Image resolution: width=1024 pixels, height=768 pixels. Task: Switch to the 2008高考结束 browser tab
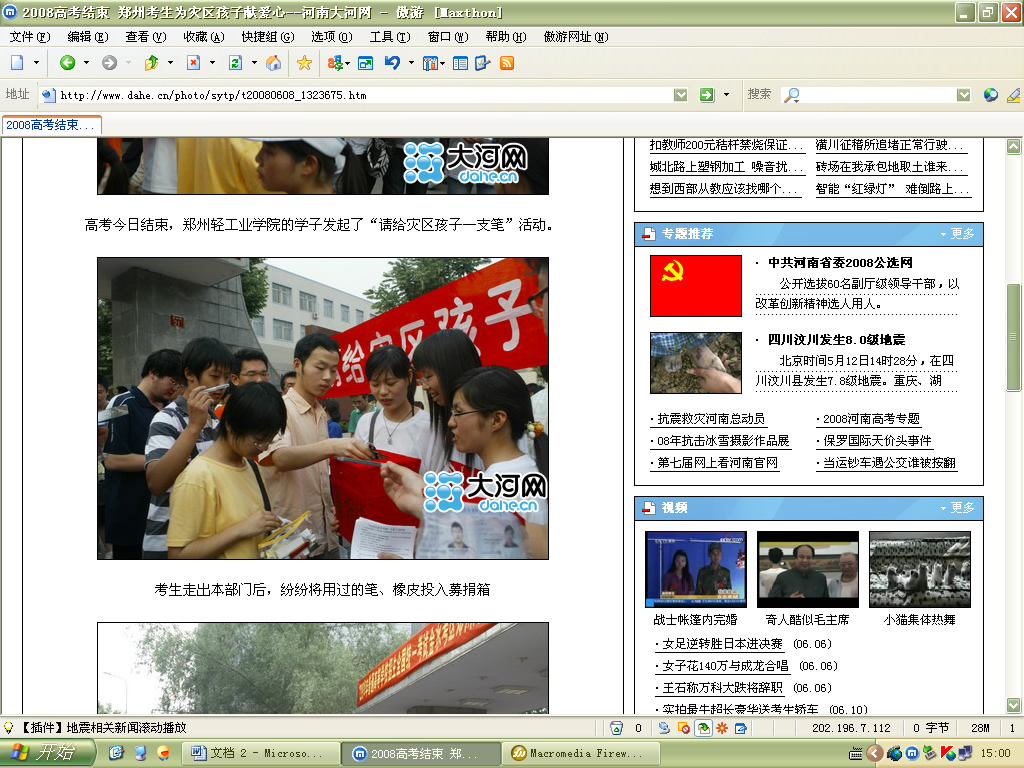pos(50,125)
